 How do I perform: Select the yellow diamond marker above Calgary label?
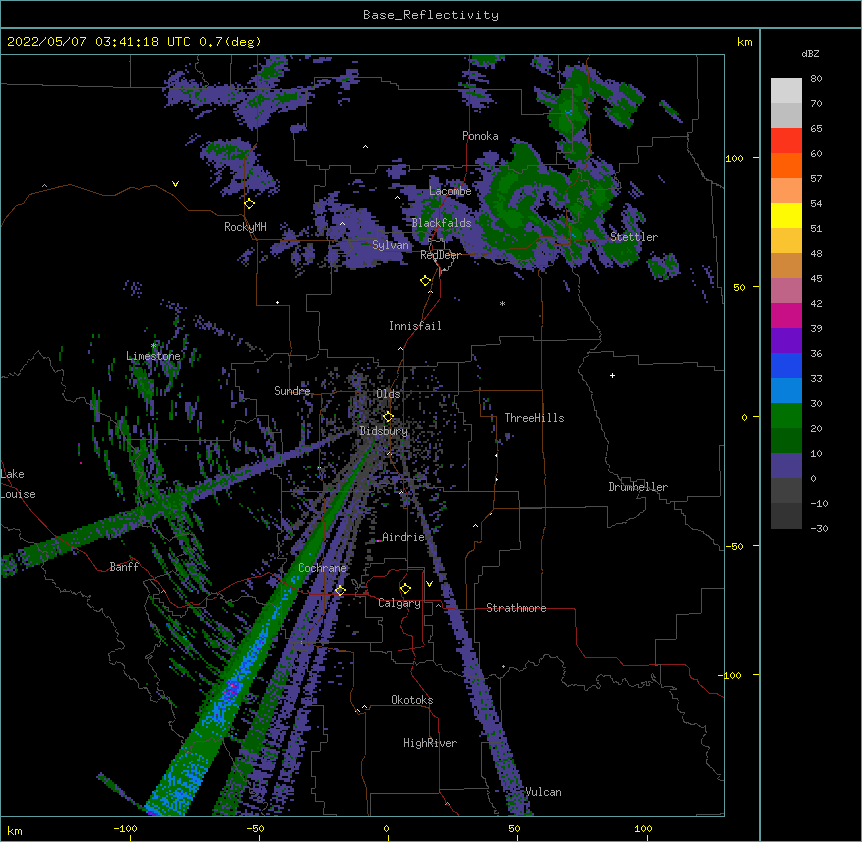coord(405,589)
